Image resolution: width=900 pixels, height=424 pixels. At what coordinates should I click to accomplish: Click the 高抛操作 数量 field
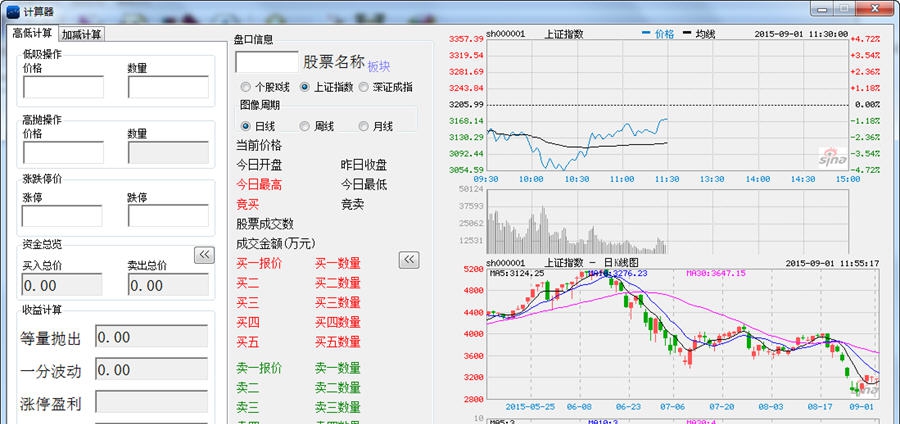click(168, 153)
